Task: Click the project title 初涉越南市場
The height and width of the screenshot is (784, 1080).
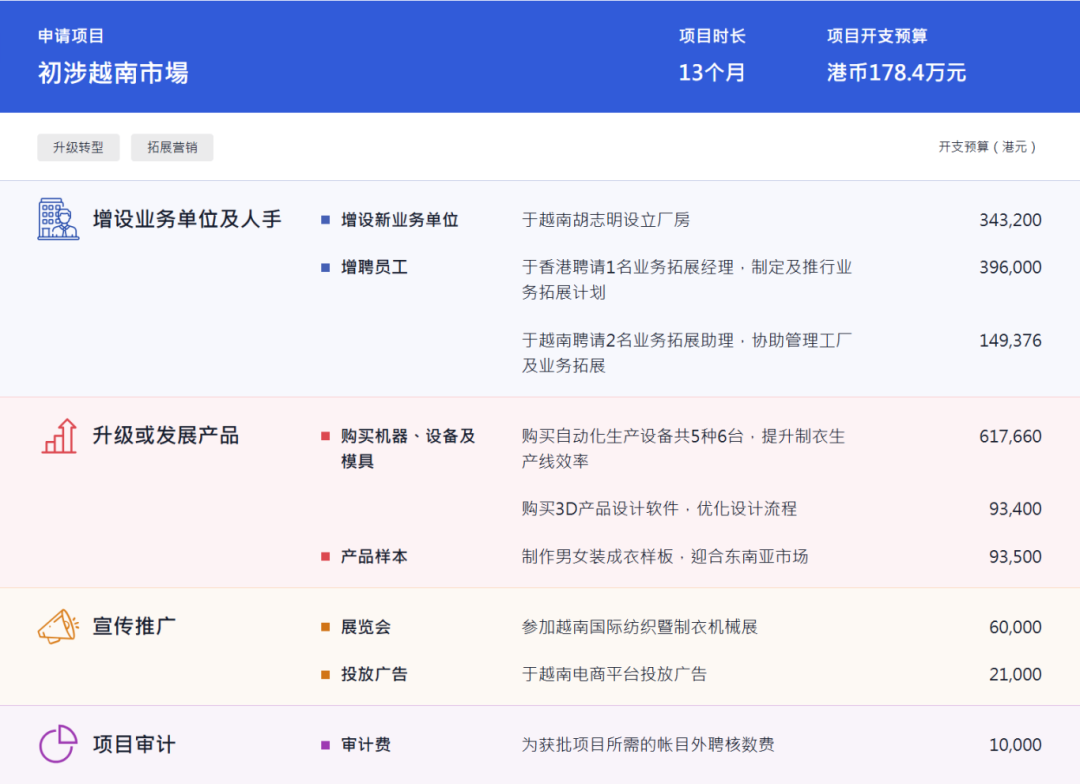Action: [113, 73]
